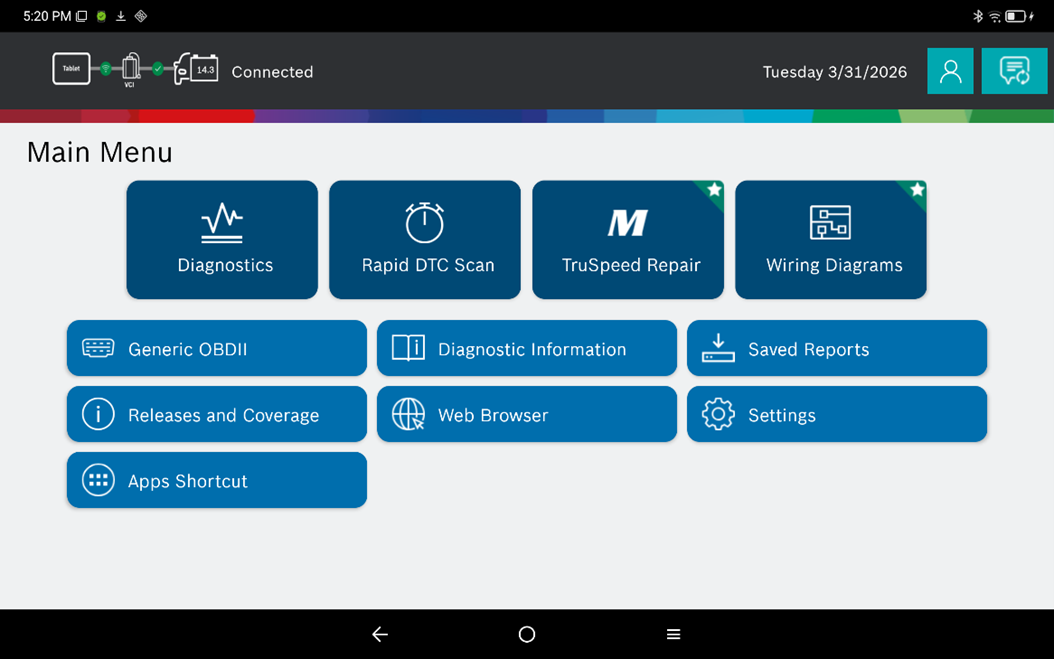
Task: Open Android recent apps menu
Action: click(674, 634)
